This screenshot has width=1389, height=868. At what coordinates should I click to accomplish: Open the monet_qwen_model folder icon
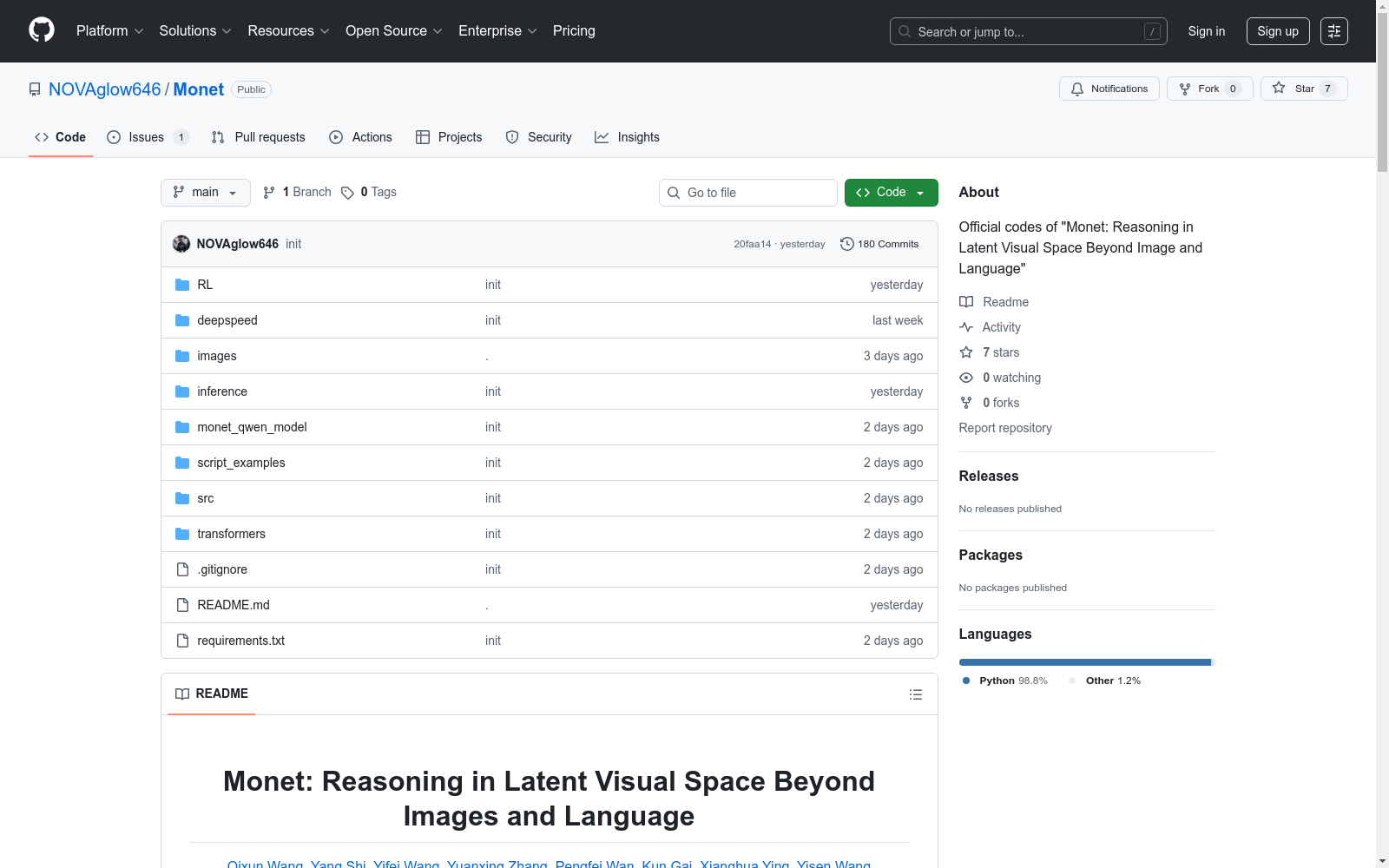182,427
